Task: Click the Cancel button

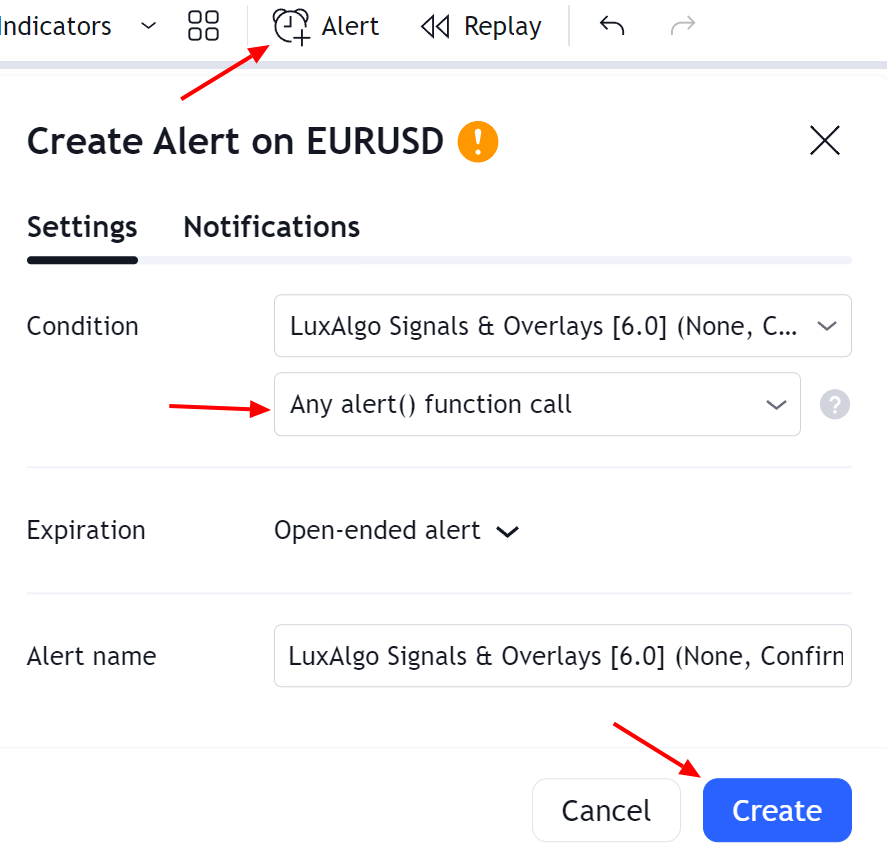Action: coord(606,810)
